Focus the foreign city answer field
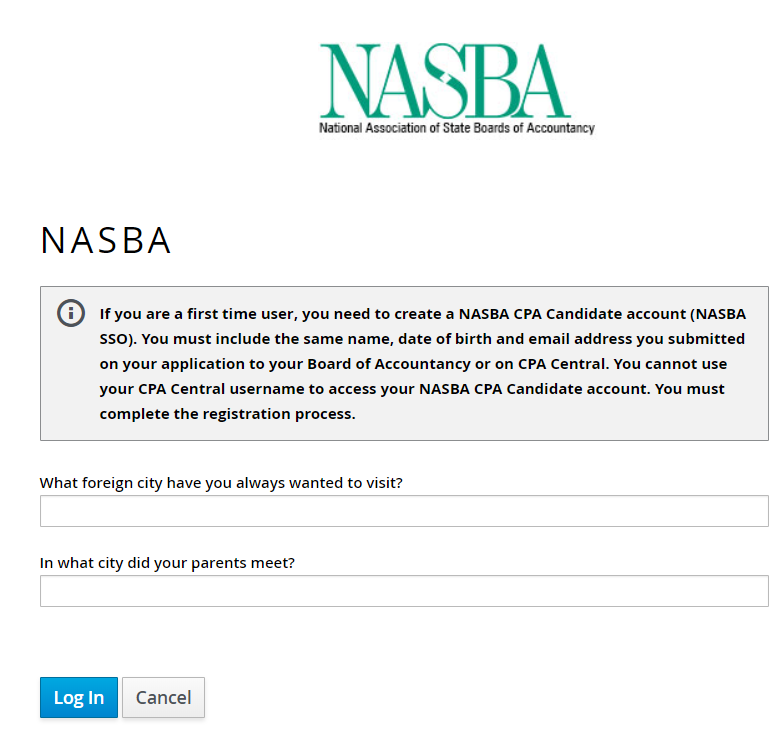 click(x=404, y=511)
